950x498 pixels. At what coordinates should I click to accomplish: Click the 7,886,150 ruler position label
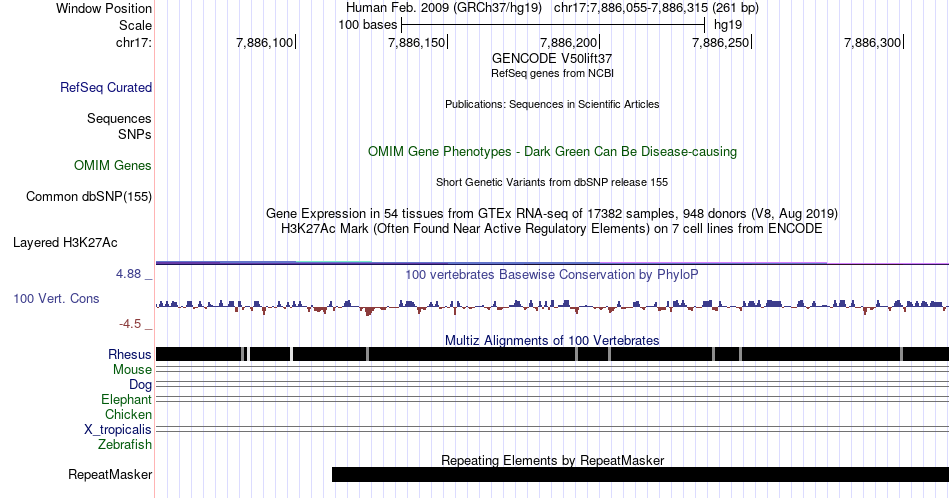416,42
